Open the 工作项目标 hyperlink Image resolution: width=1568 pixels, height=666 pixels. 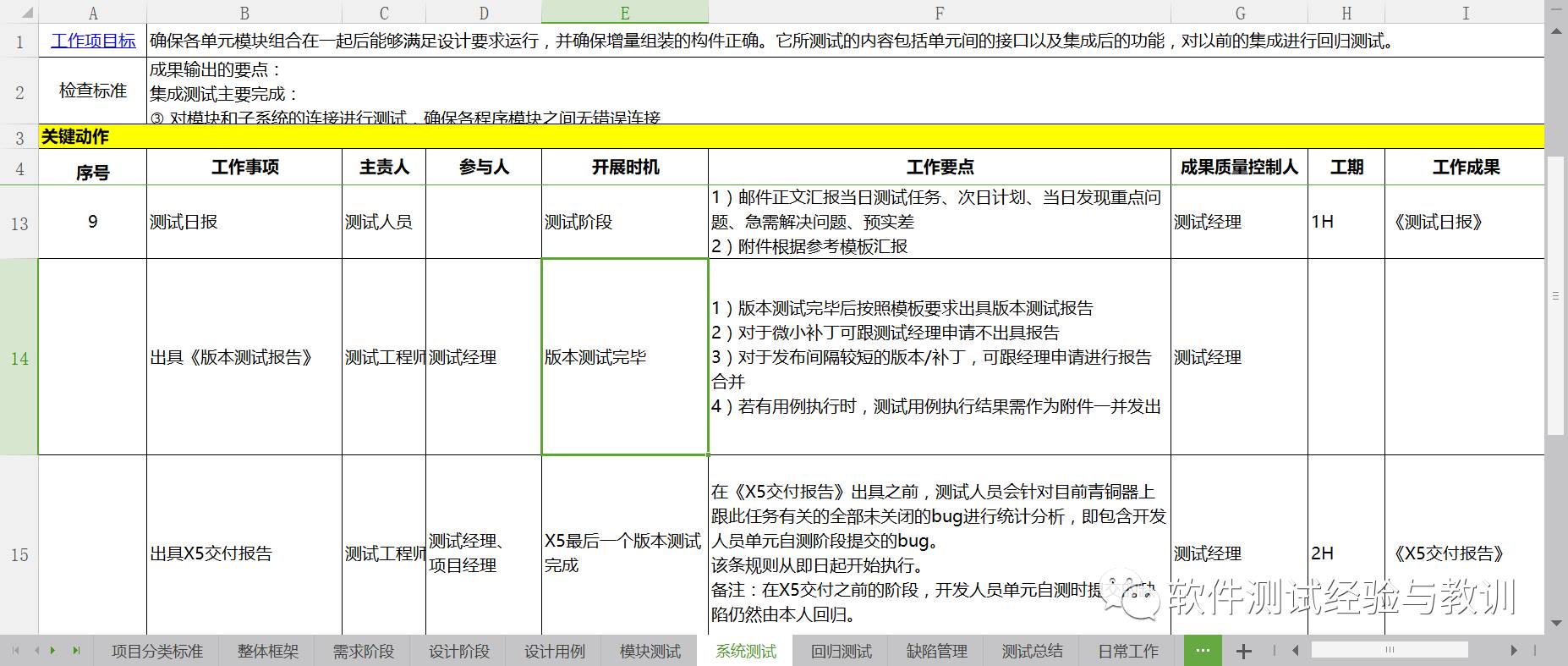pos(93,41)
